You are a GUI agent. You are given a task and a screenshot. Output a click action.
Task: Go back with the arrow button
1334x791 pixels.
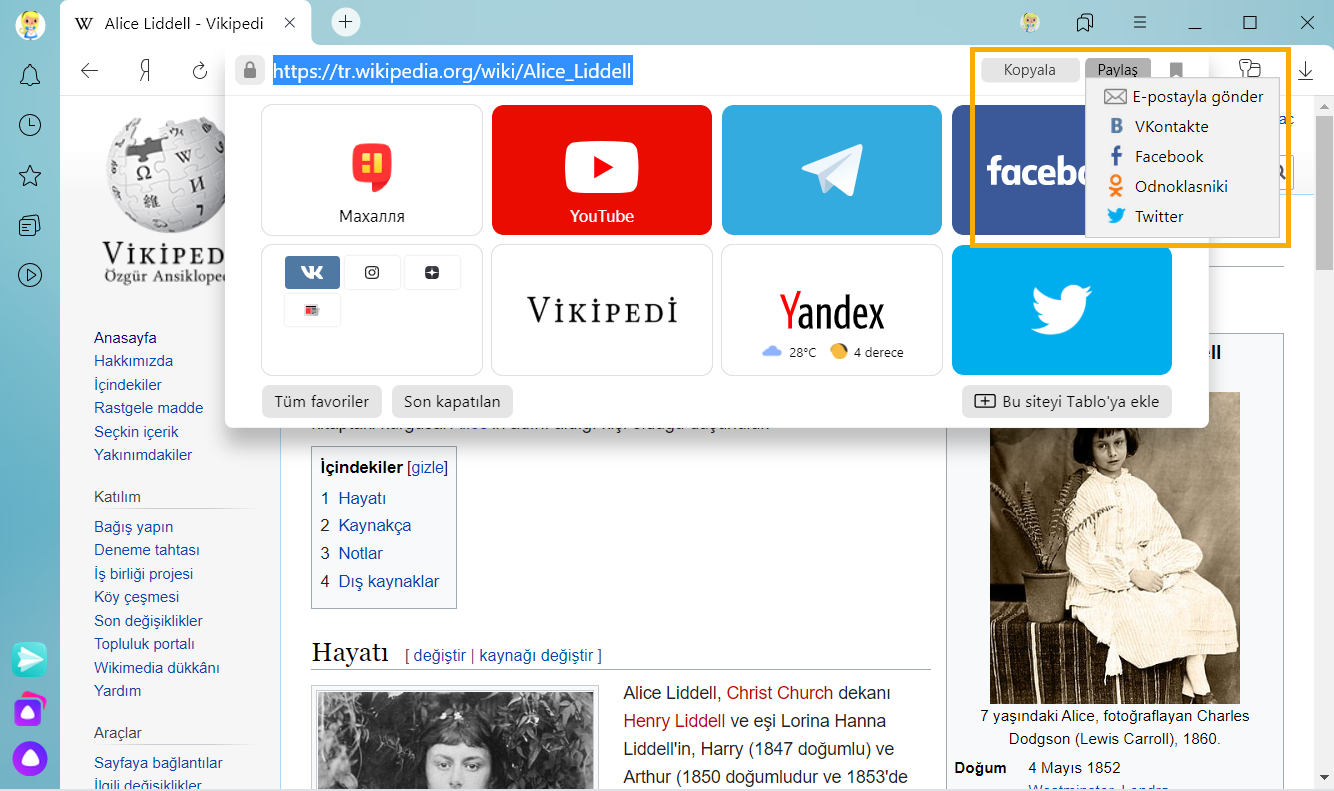tap(90, 70)
